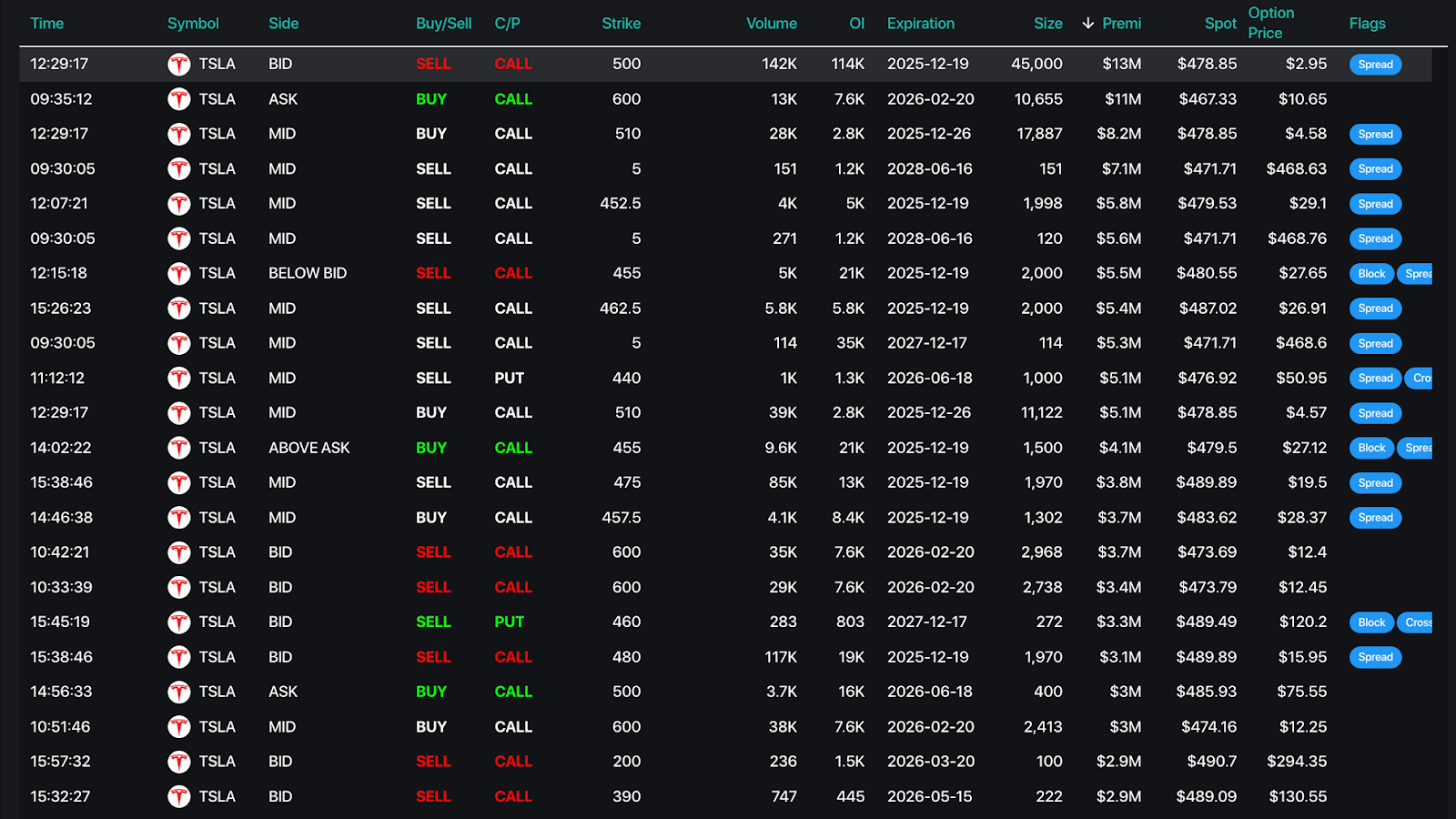Click Tesla logo in the 15:45:19 row
This screenshot has width=1456, height=819.
[179, 622]
